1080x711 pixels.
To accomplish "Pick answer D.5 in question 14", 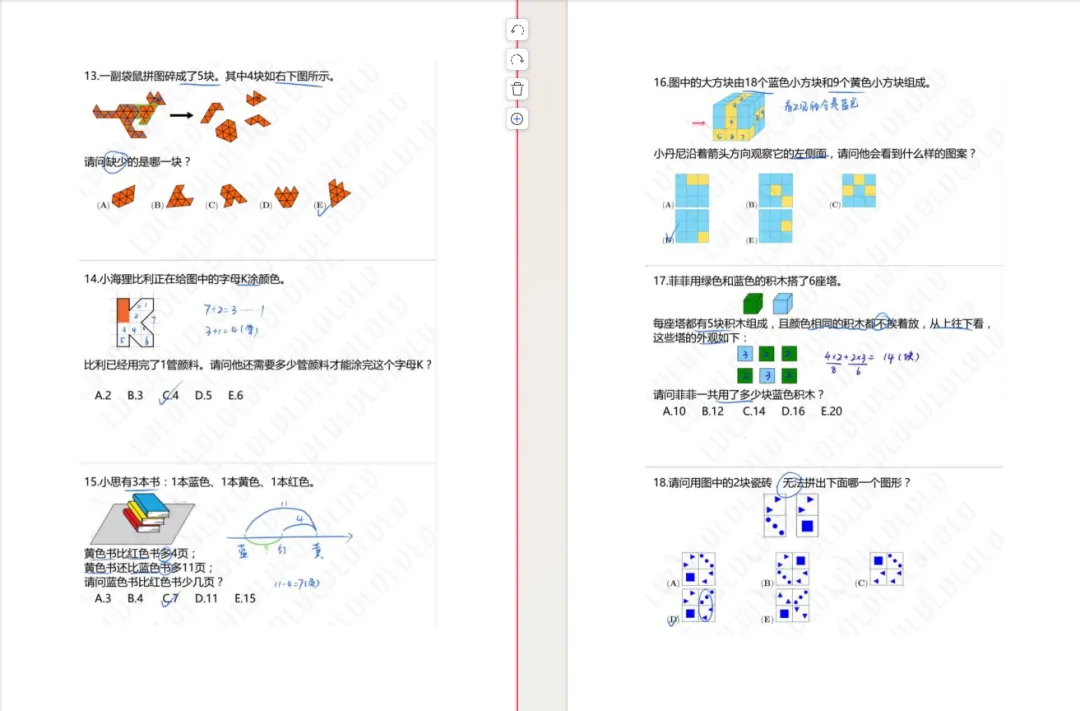I will [x=203, y=395].
